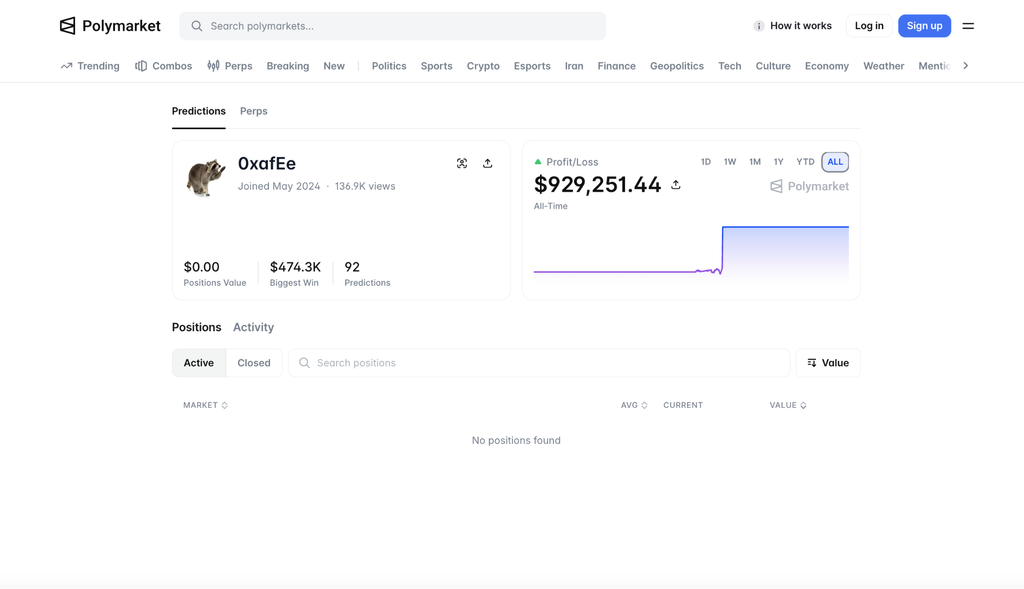Click the Sign up button

tap(925, 26)
